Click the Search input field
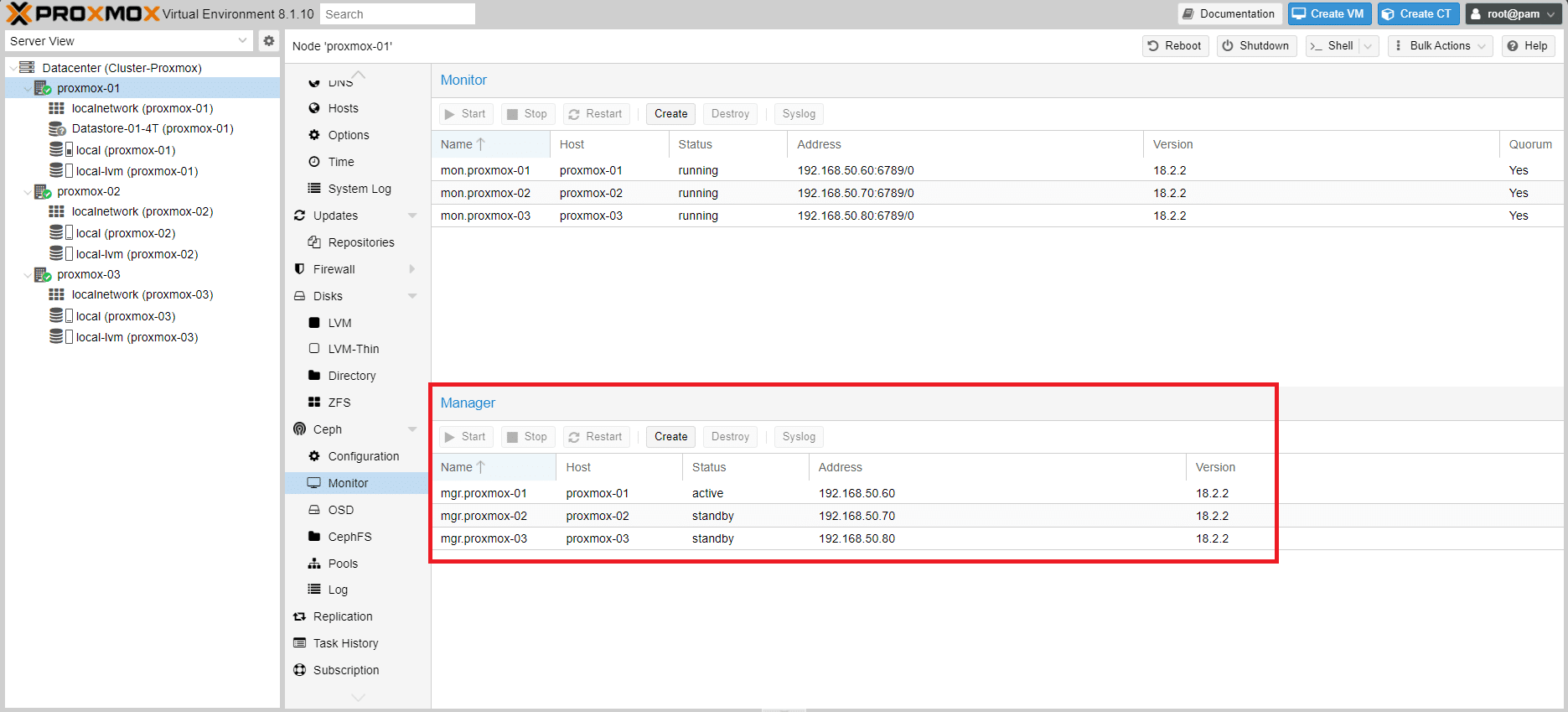The image size is (1568, 712). [x=397, y=14]
